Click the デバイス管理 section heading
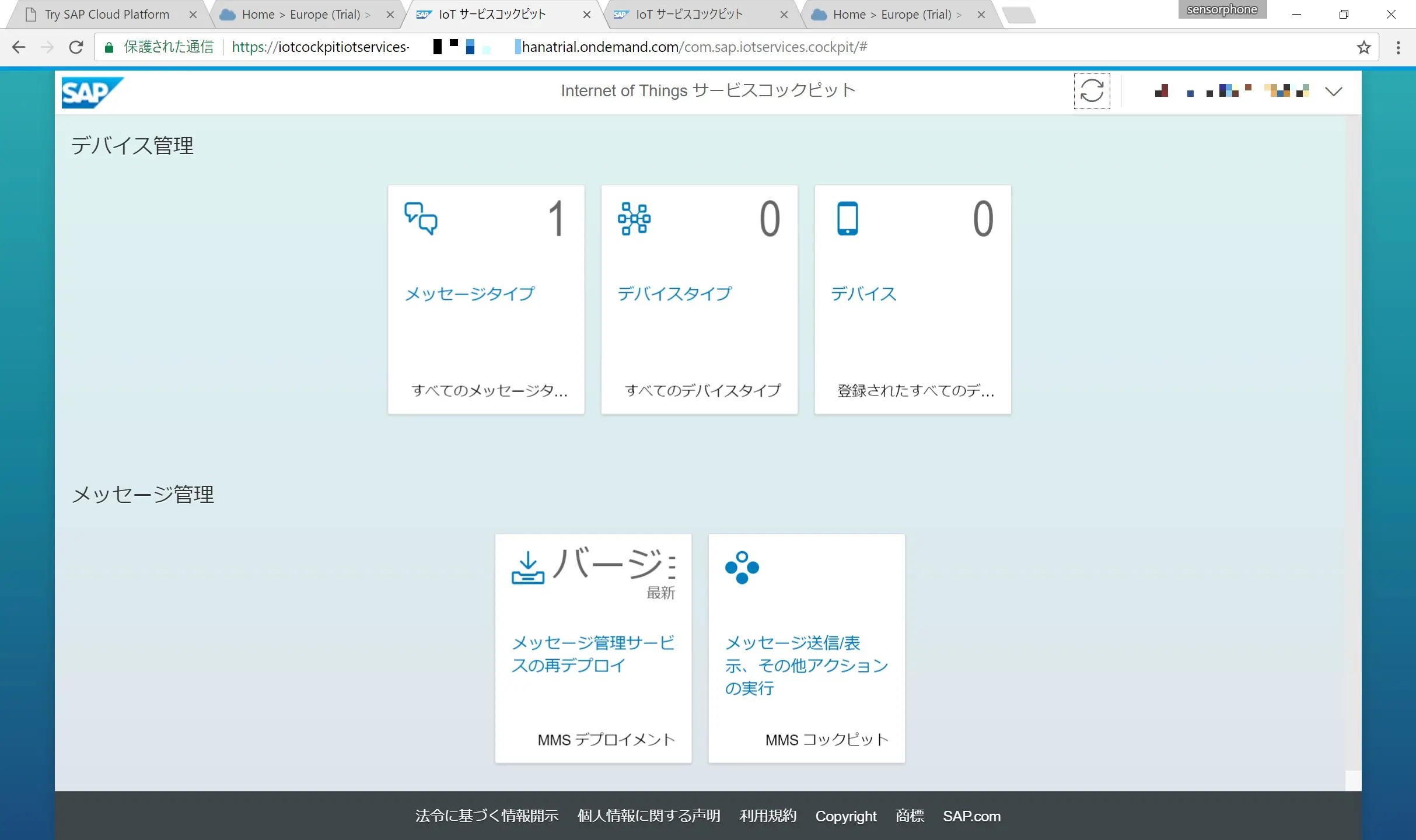 pos(132,145)
